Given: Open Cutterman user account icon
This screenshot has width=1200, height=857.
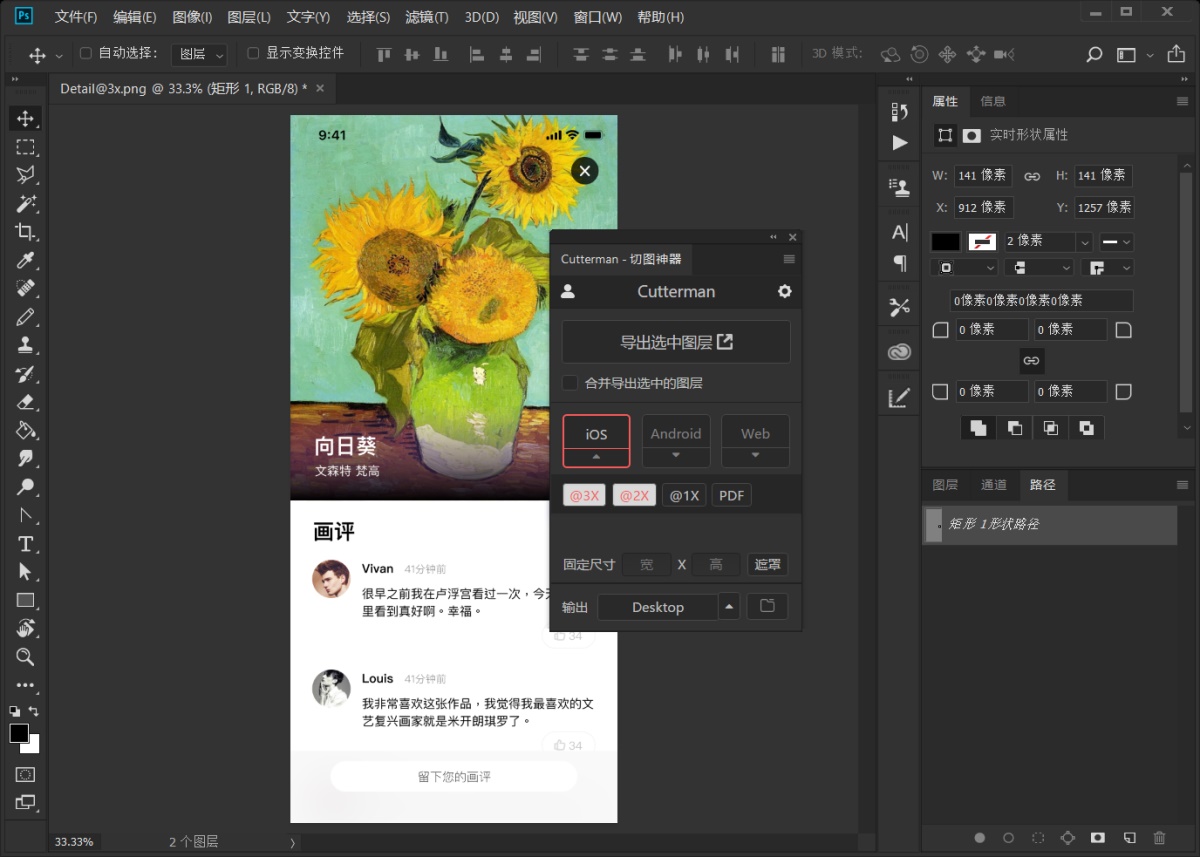Looking at the screenshot, I should pyautogui.click(x=568, y=291).
